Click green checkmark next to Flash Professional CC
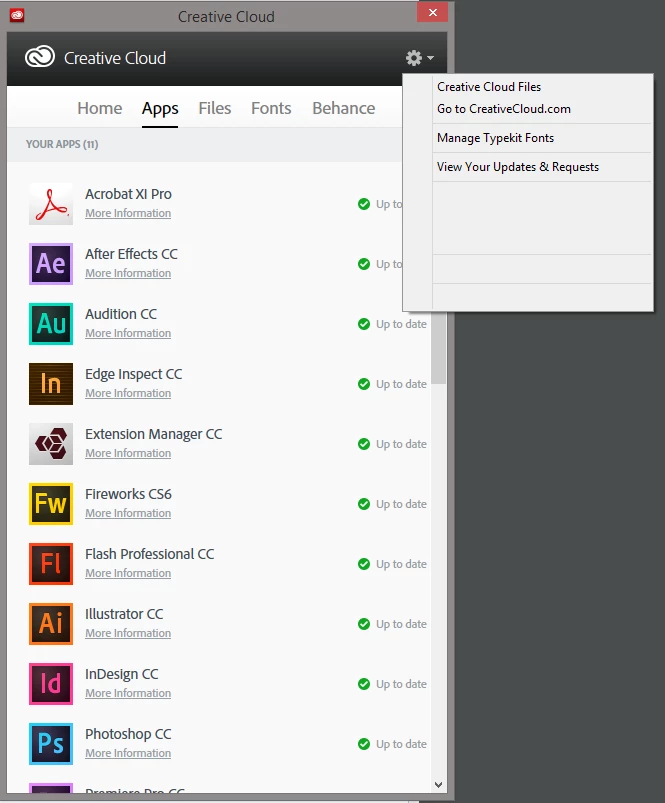 [364, 564]
